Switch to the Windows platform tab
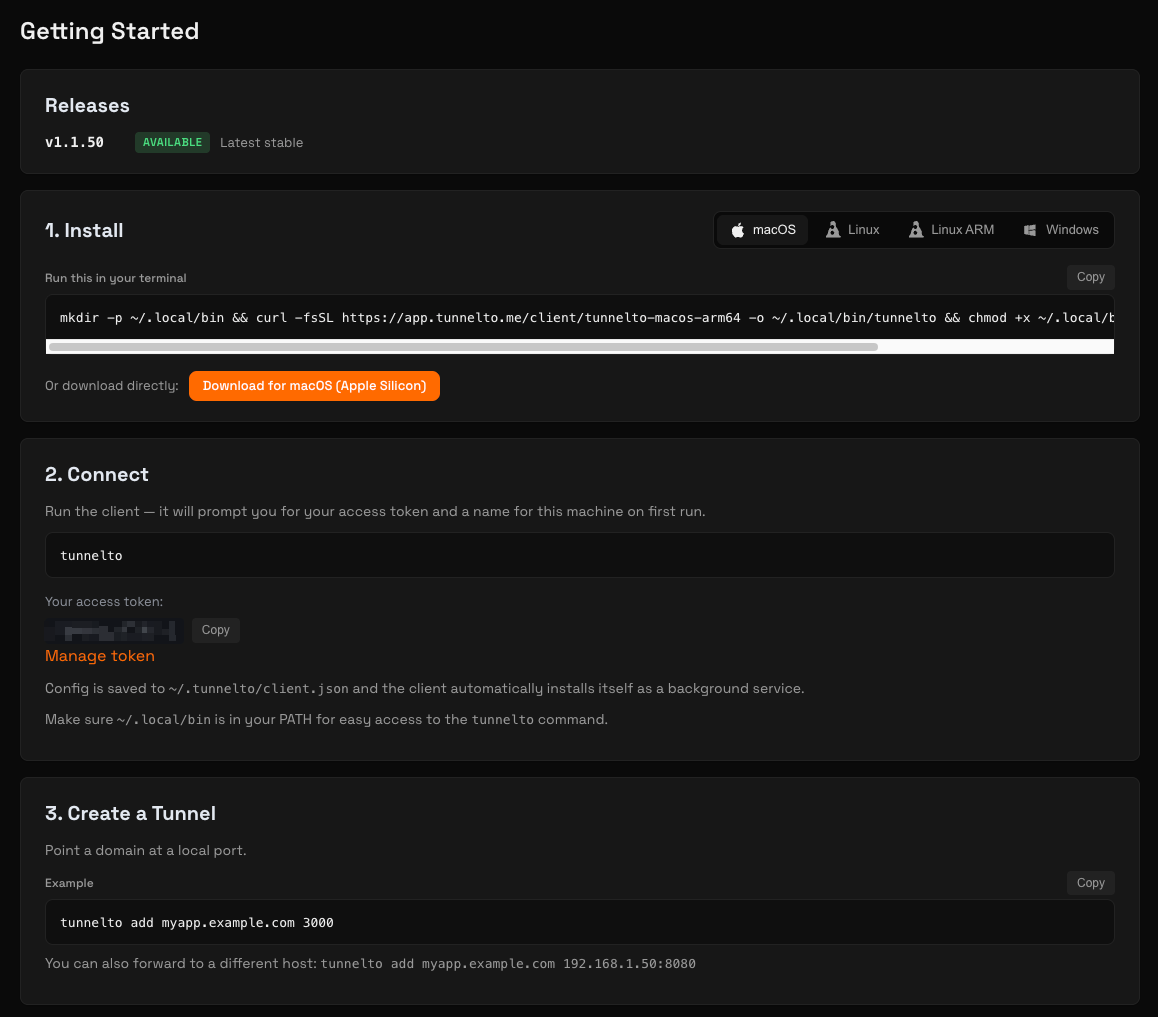The width and height of the screenshot is (1158, 1017). [1060, 229]
